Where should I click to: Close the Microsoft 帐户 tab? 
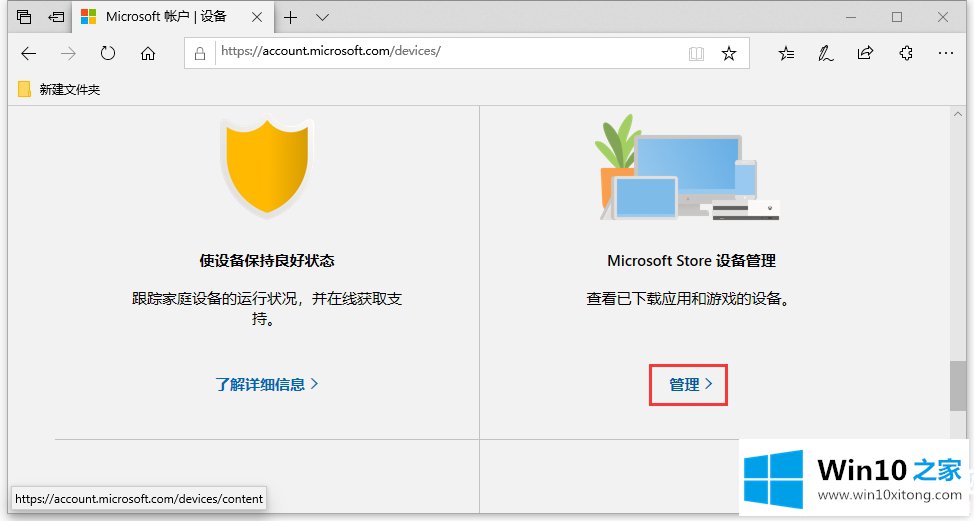257,17
